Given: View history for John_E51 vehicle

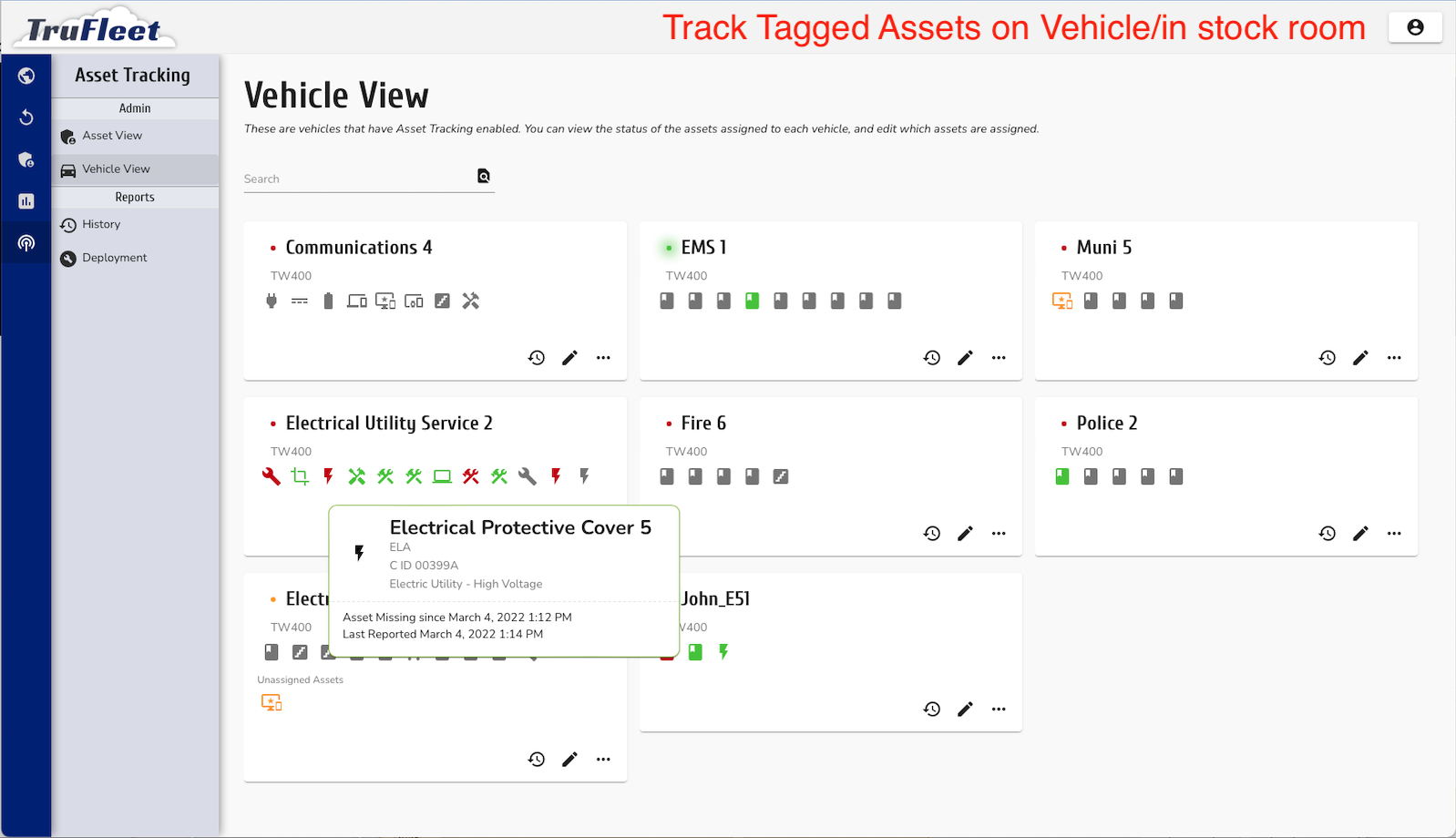Looking at the screenshot, I should (x=932, y=710).
